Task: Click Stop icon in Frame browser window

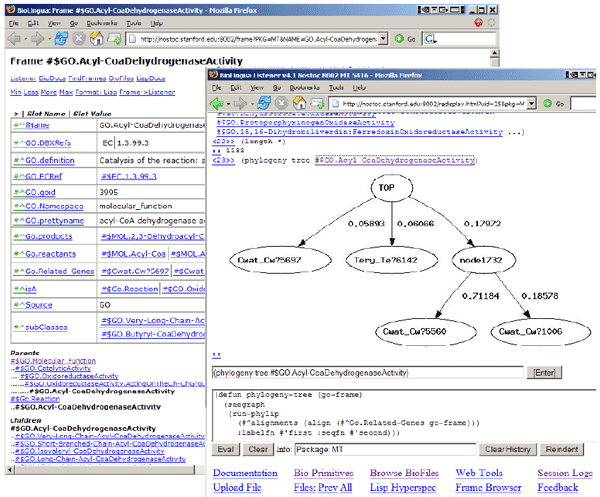Action: [x=79, y=39]
